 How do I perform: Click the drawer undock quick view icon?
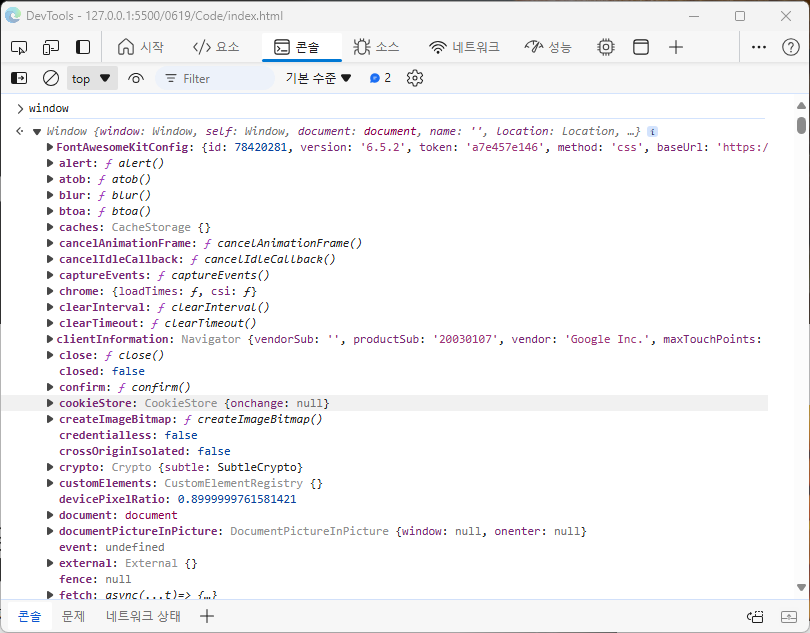(755, 616)
